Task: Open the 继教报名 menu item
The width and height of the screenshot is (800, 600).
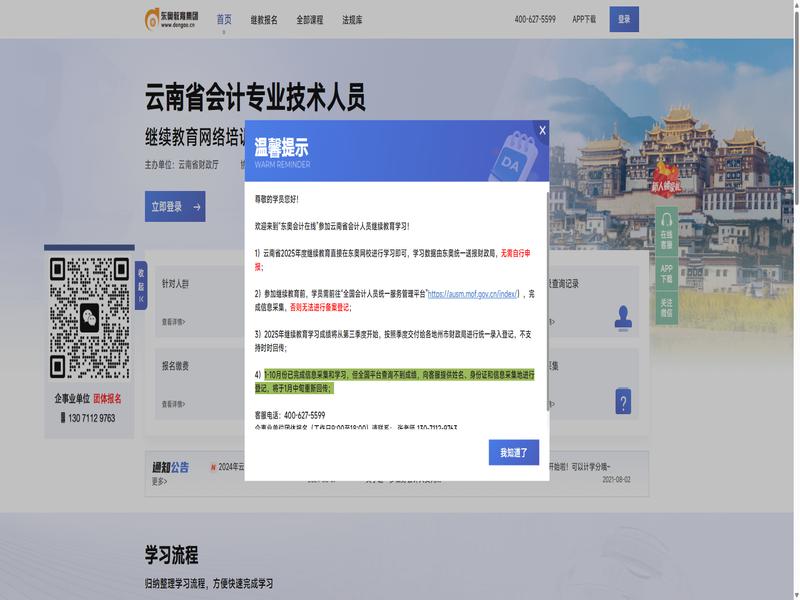Action: pyautogui.click(x=264, y=19)
